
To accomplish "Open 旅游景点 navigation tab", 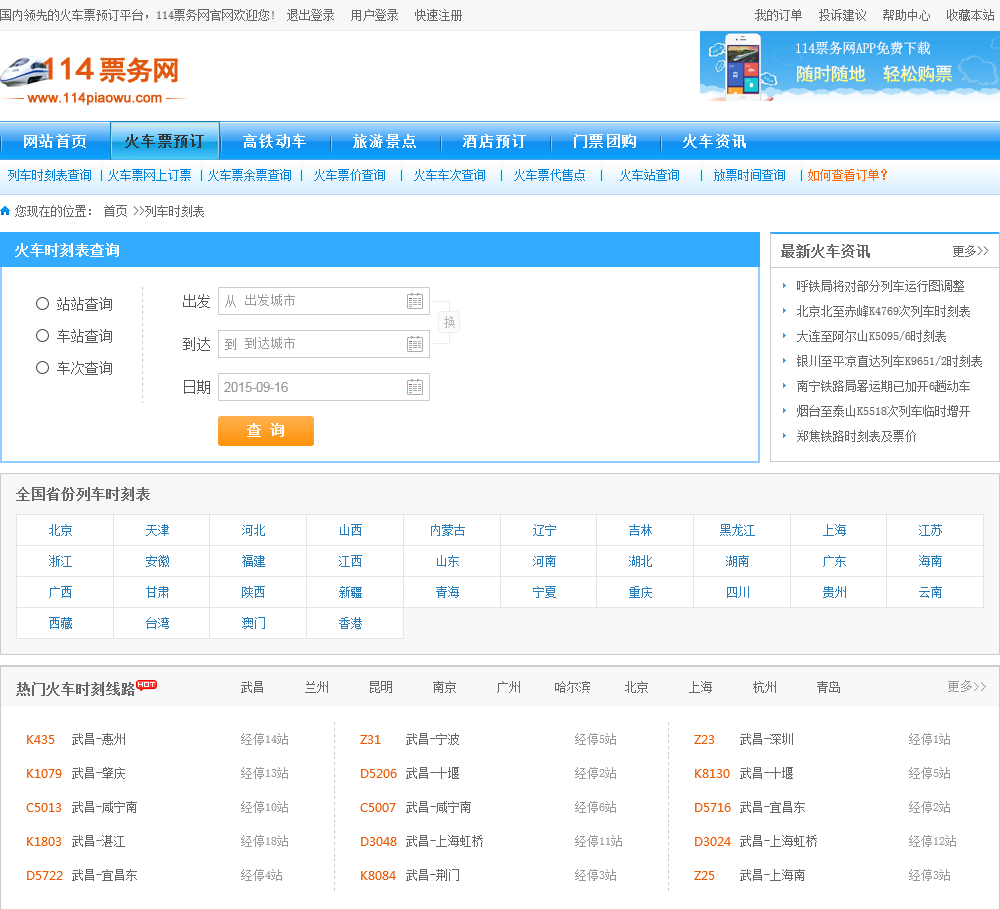I will point(385,141).
